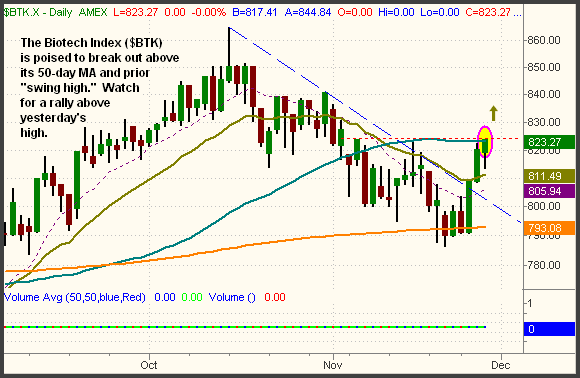This screenshot has height=378, width=580.
Task: Click the $BTK.X - Daily symbol title
Action: coord(38,12)
